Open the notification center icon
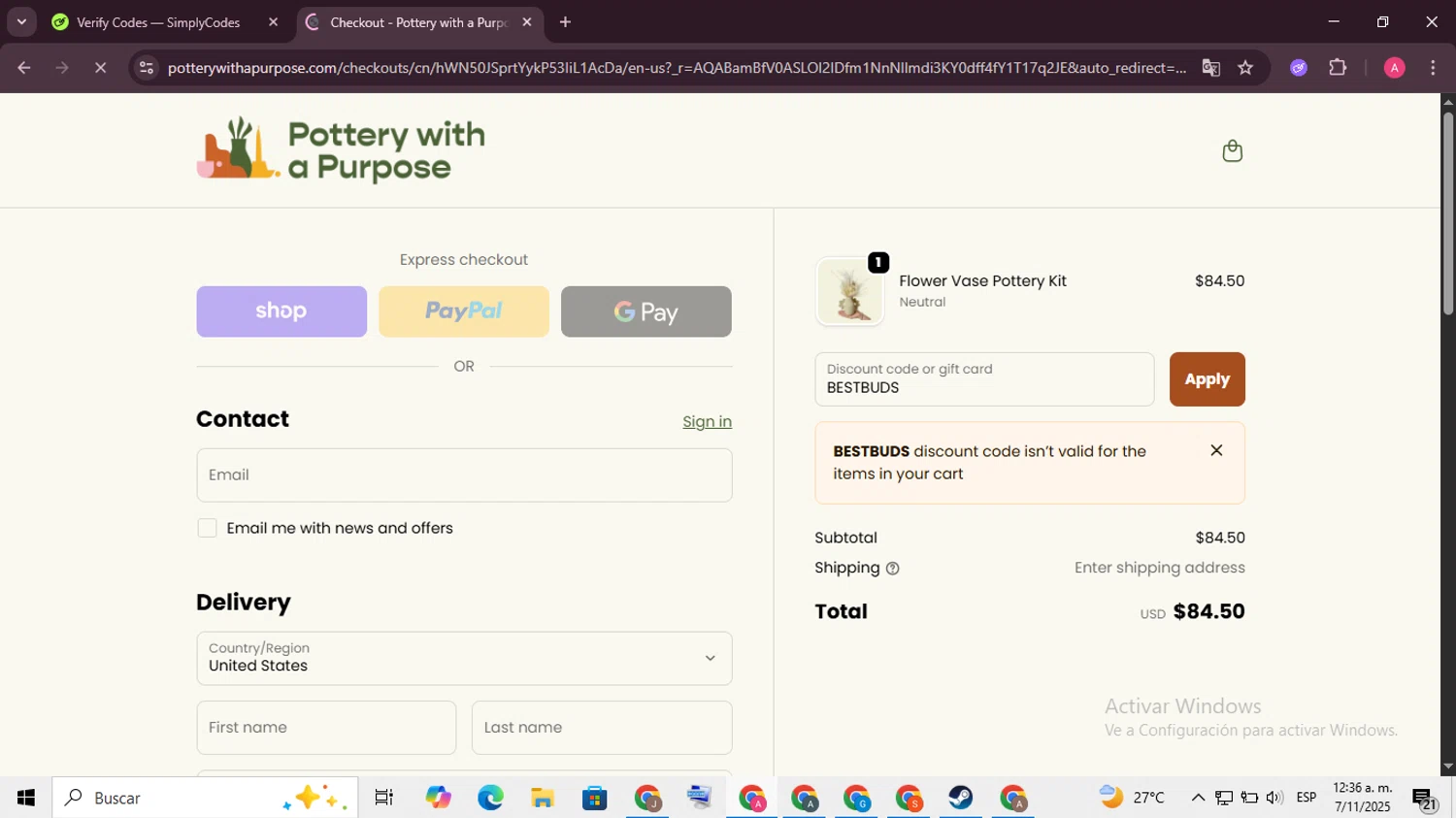 pyautogui.click(x=1425, y=799)
